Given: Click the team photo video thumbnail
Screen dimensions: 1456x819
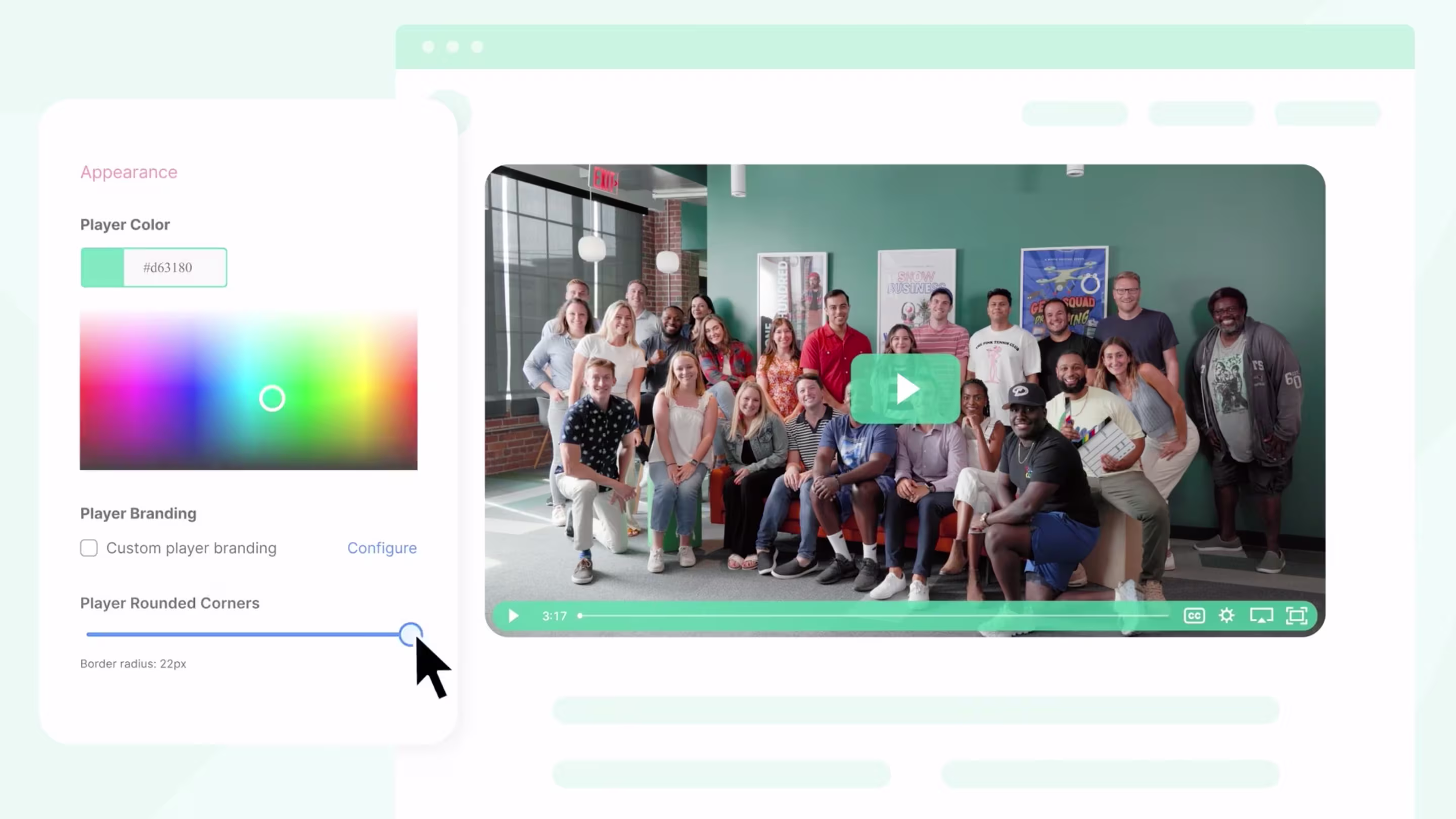Looking at the screenshot, I should [x=905, y=400].
